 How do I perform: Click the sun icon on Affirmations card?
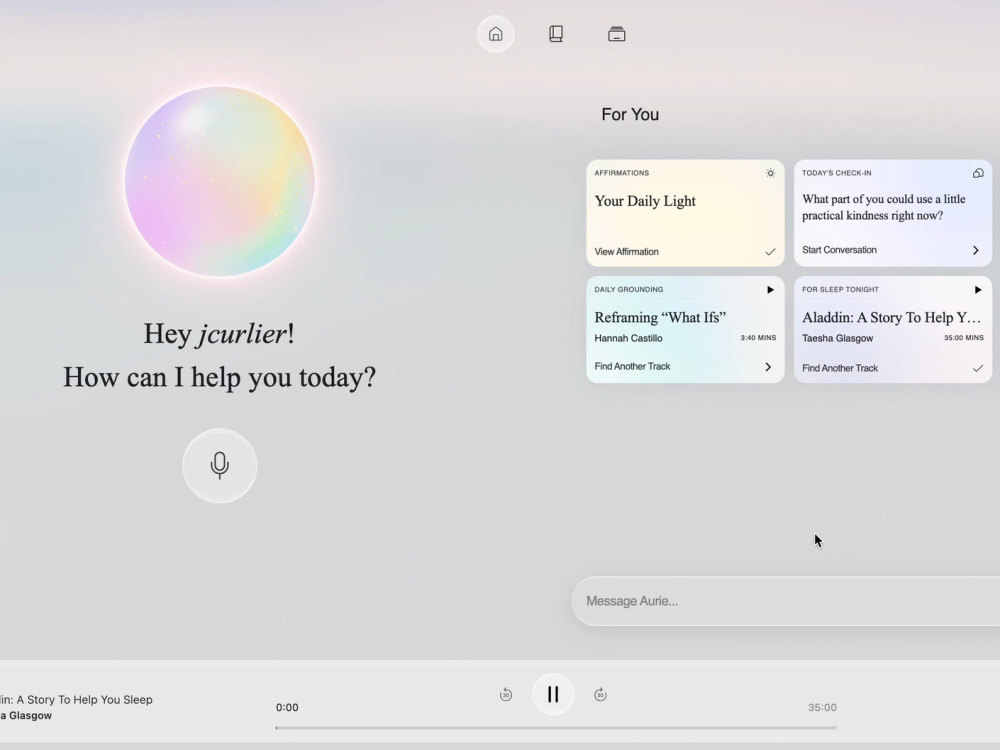pyautogui.click(x=770, y=173)
